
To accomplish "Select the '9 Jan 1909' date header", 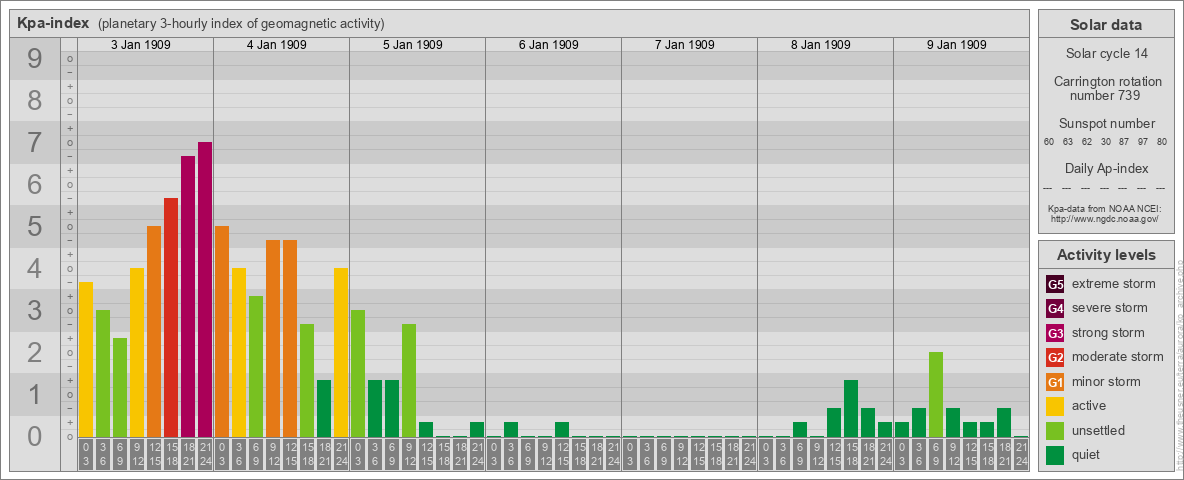I will [x=956, y=45].
